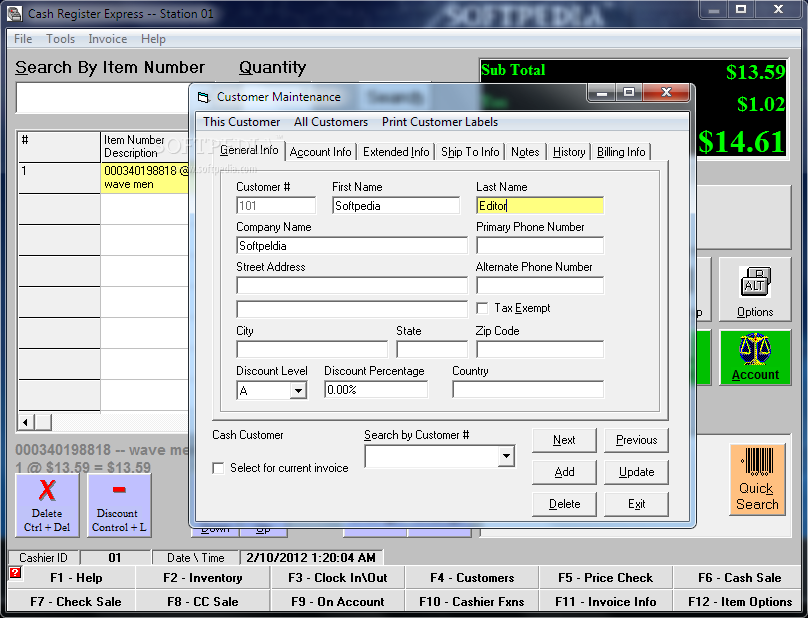Click F2 - Inventory function button
Screen dimensions: 808x618
click(203, 578)
